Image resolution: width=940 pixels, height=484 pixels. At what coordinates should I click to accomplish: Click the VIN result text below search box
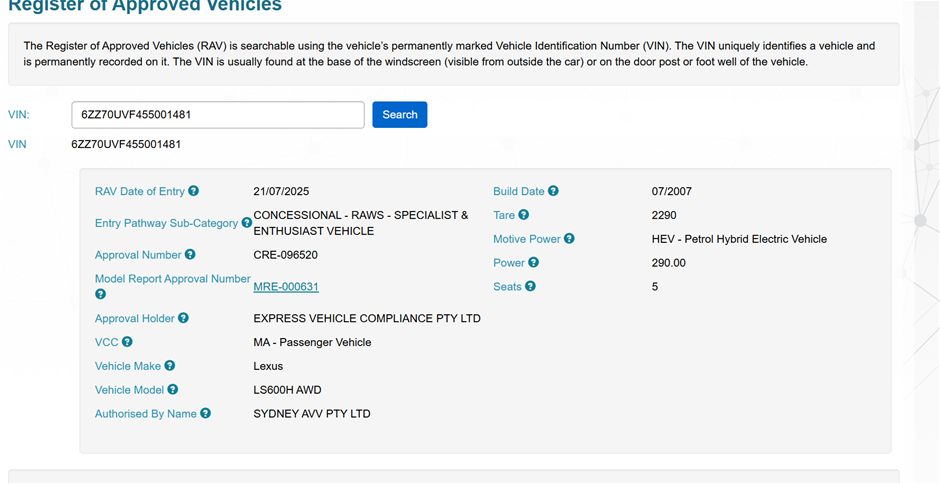126,144
